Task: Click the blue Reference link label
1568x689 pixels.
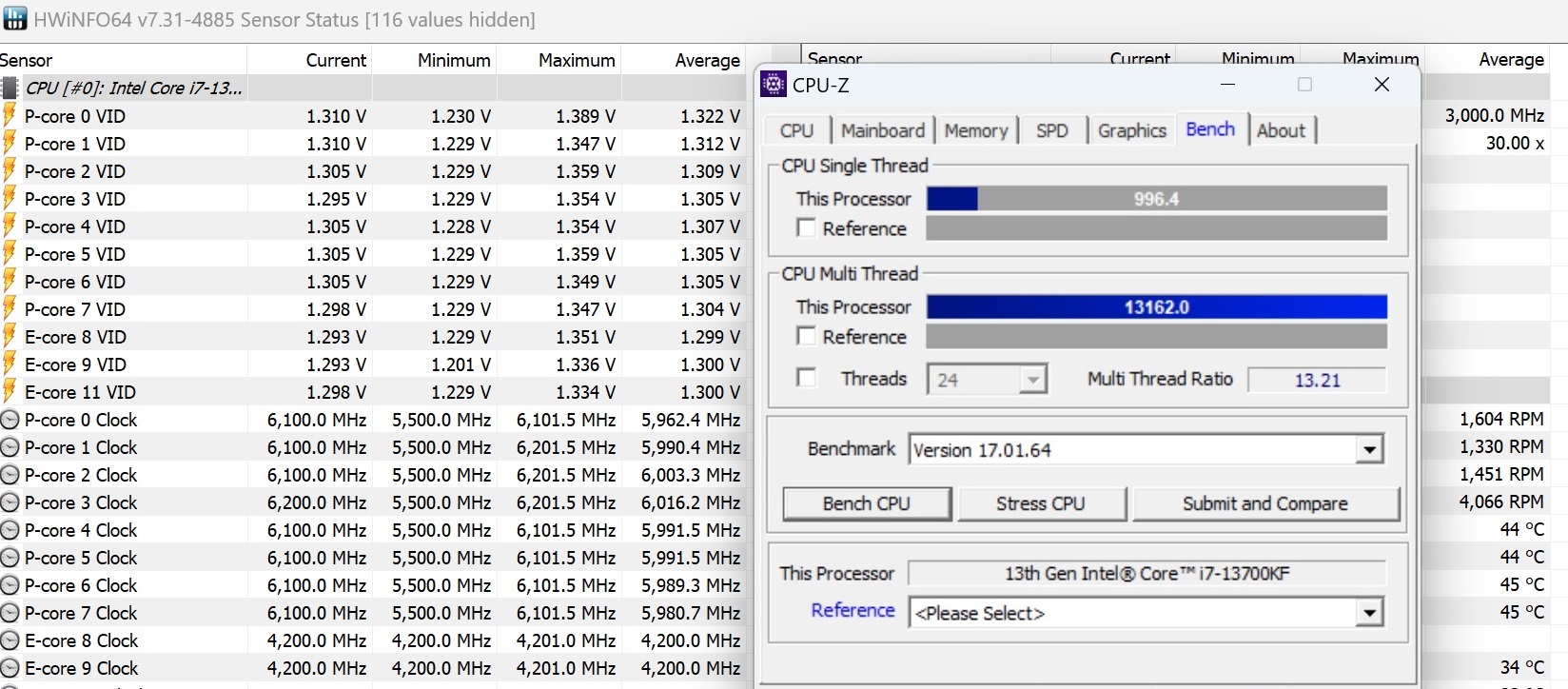Action: click(x=853, y=610)
